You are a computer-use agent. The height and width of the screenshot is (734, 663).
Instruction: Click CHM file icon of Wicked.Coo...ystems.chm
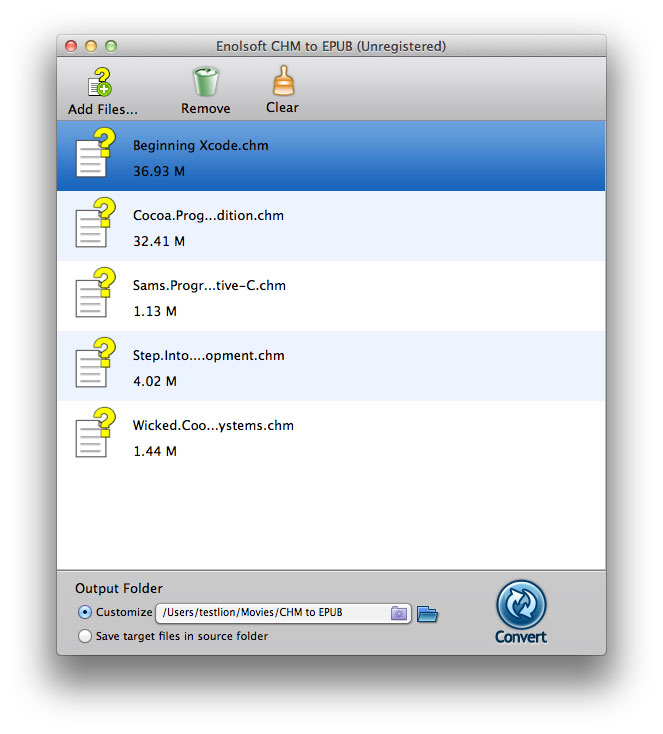coord(96,433)
